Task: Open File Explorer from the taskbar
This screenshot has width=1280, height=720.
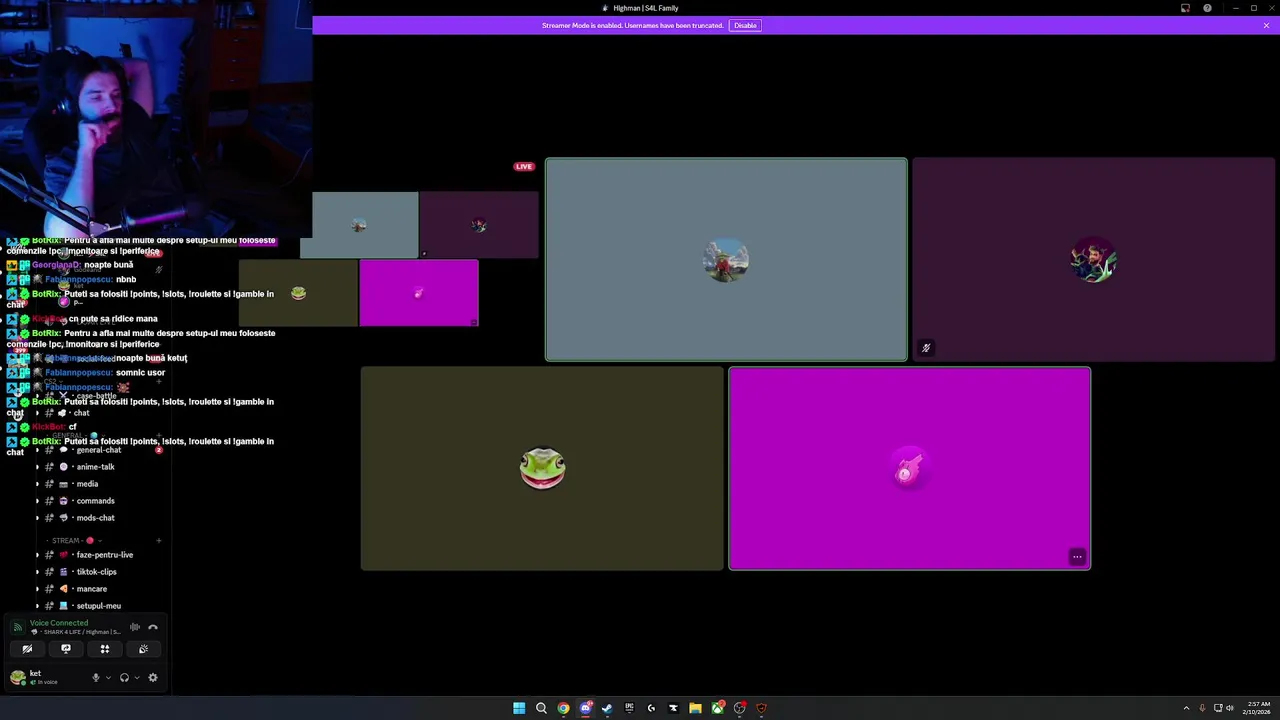Action: coord(695,708)
